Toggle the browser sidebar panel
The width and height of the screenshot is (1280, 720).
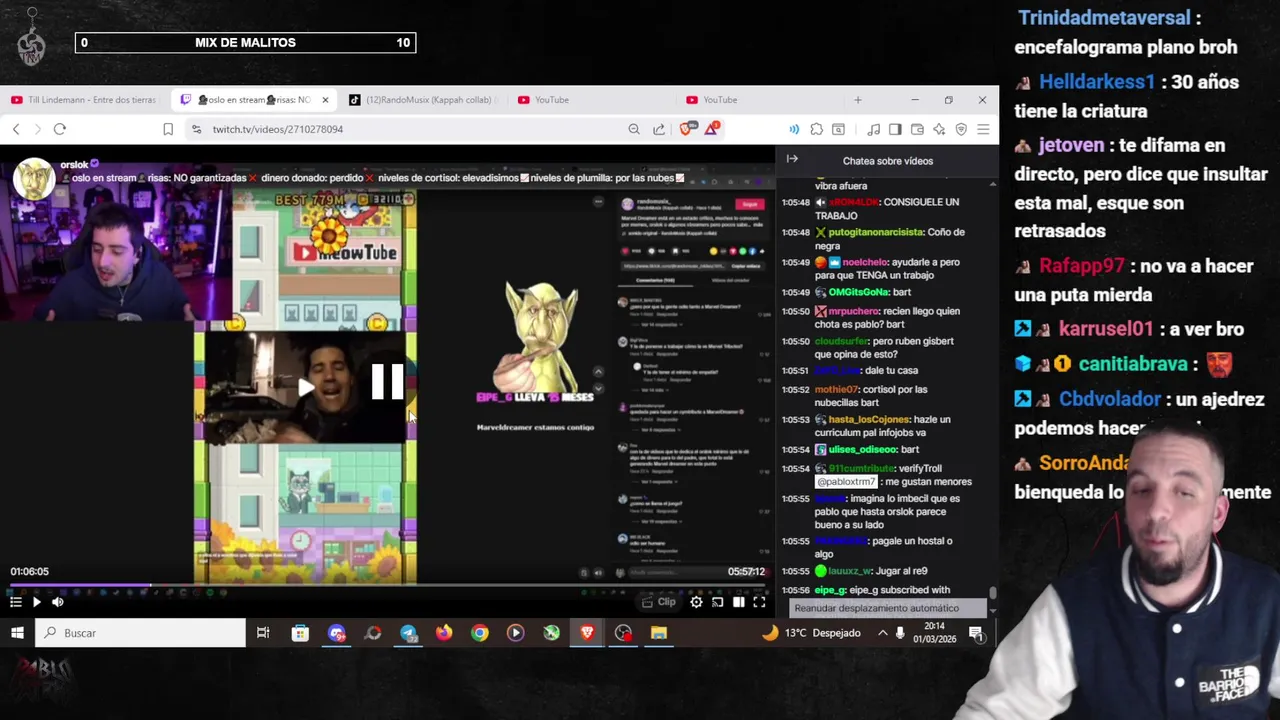(x=895, y=129)
